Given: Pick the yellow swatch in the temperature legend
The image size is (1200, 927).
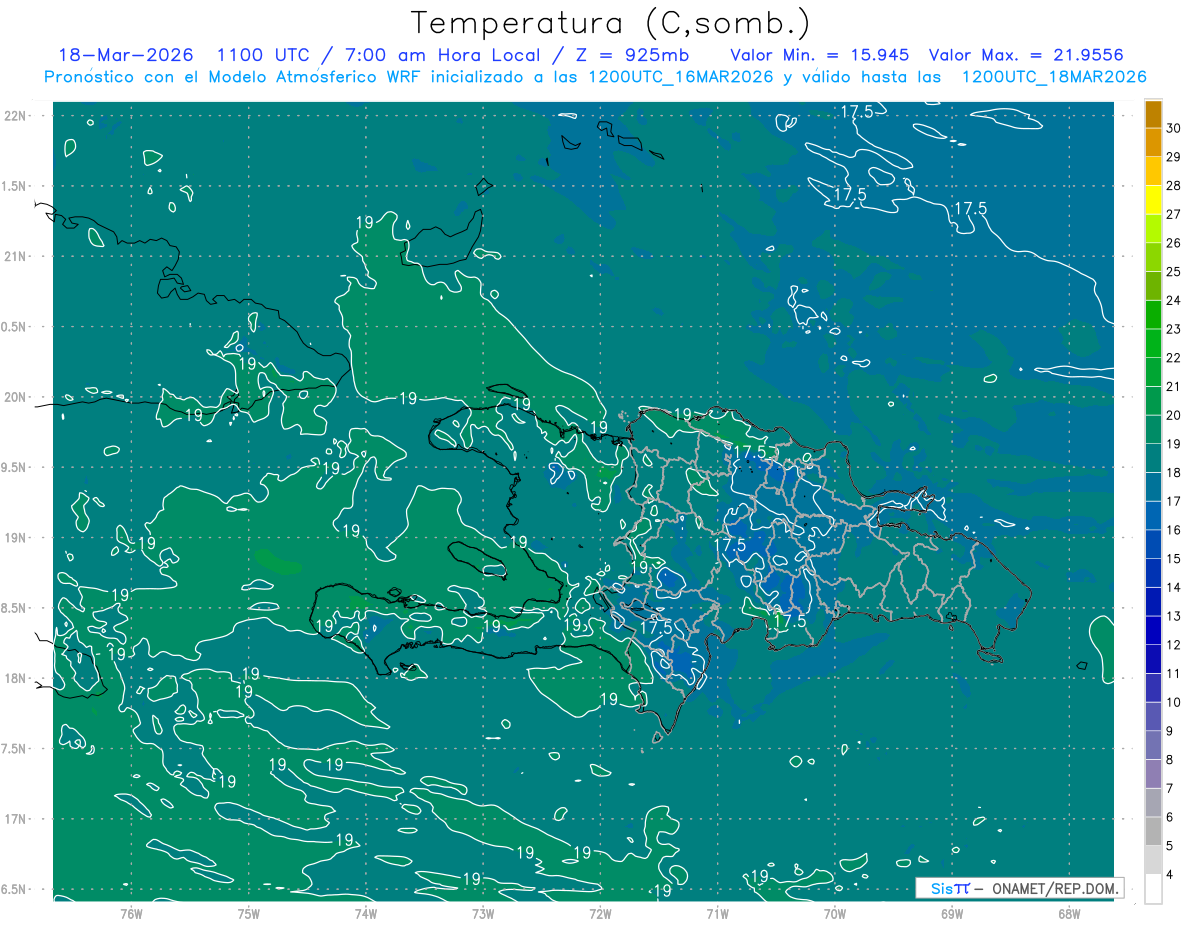Looking at the screenshot, I should click(1153, 212).
